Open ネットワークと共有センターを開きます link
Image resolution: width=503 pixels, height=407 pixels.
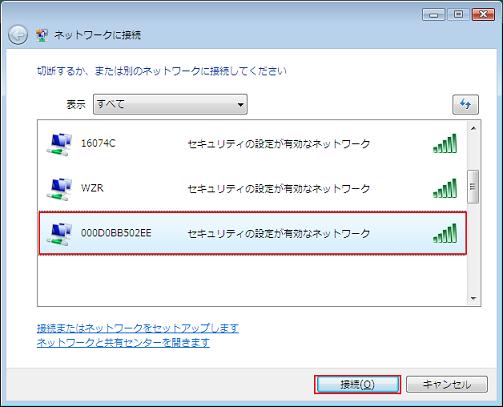[123, 342]
